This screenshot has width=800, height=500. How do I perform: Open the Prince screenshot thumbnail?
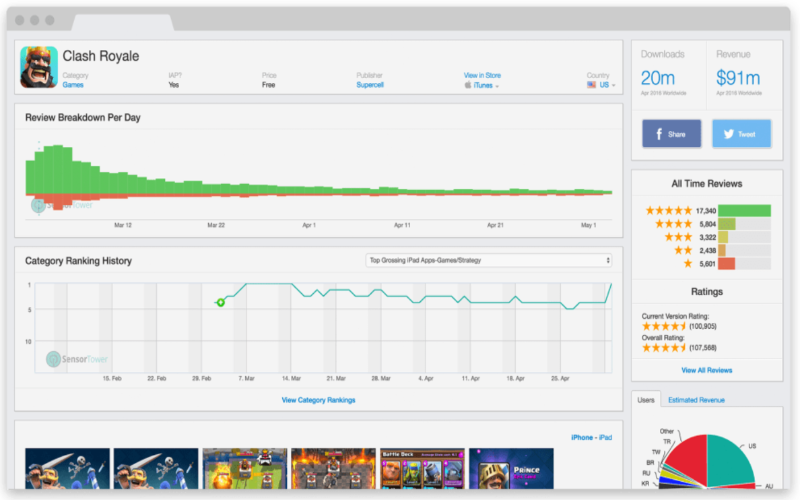pyautogui.click(x=511, y=468)
